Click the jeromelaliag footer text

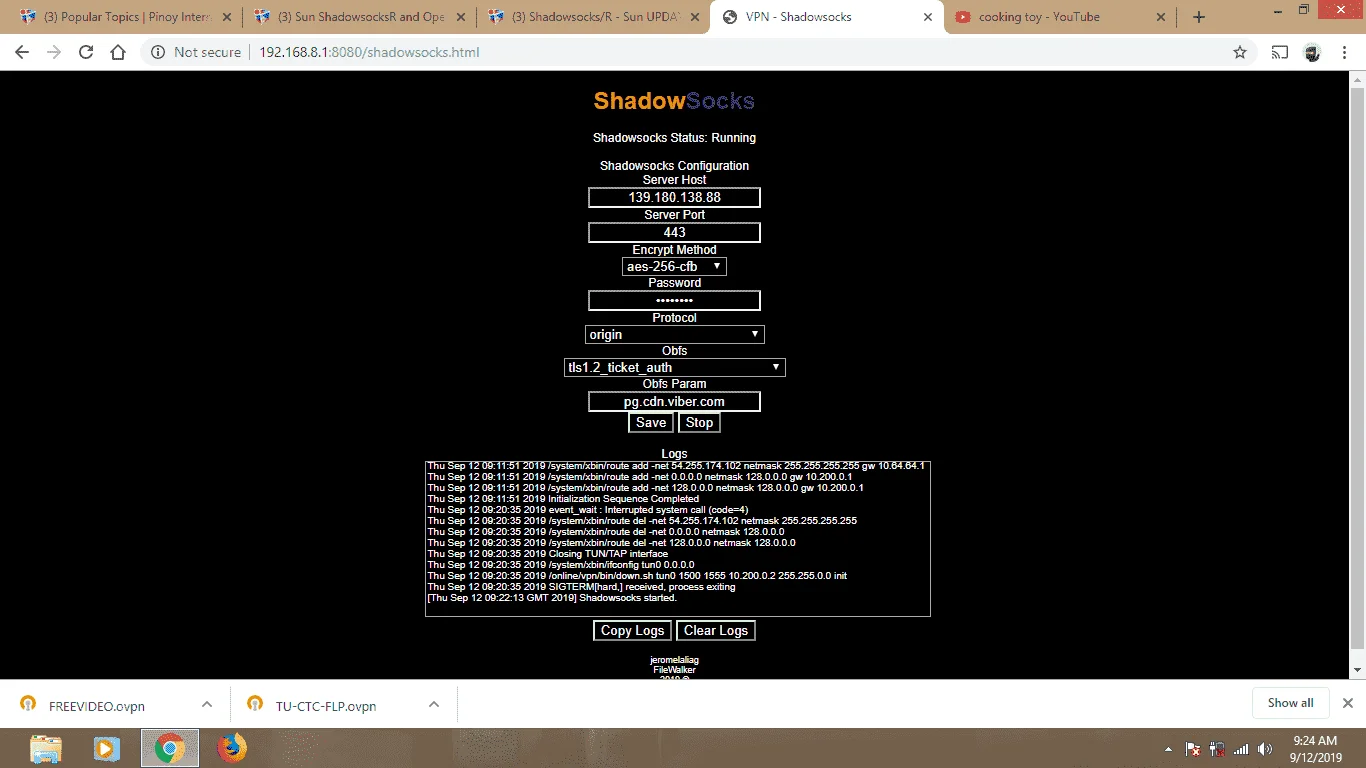coord(674,660)
